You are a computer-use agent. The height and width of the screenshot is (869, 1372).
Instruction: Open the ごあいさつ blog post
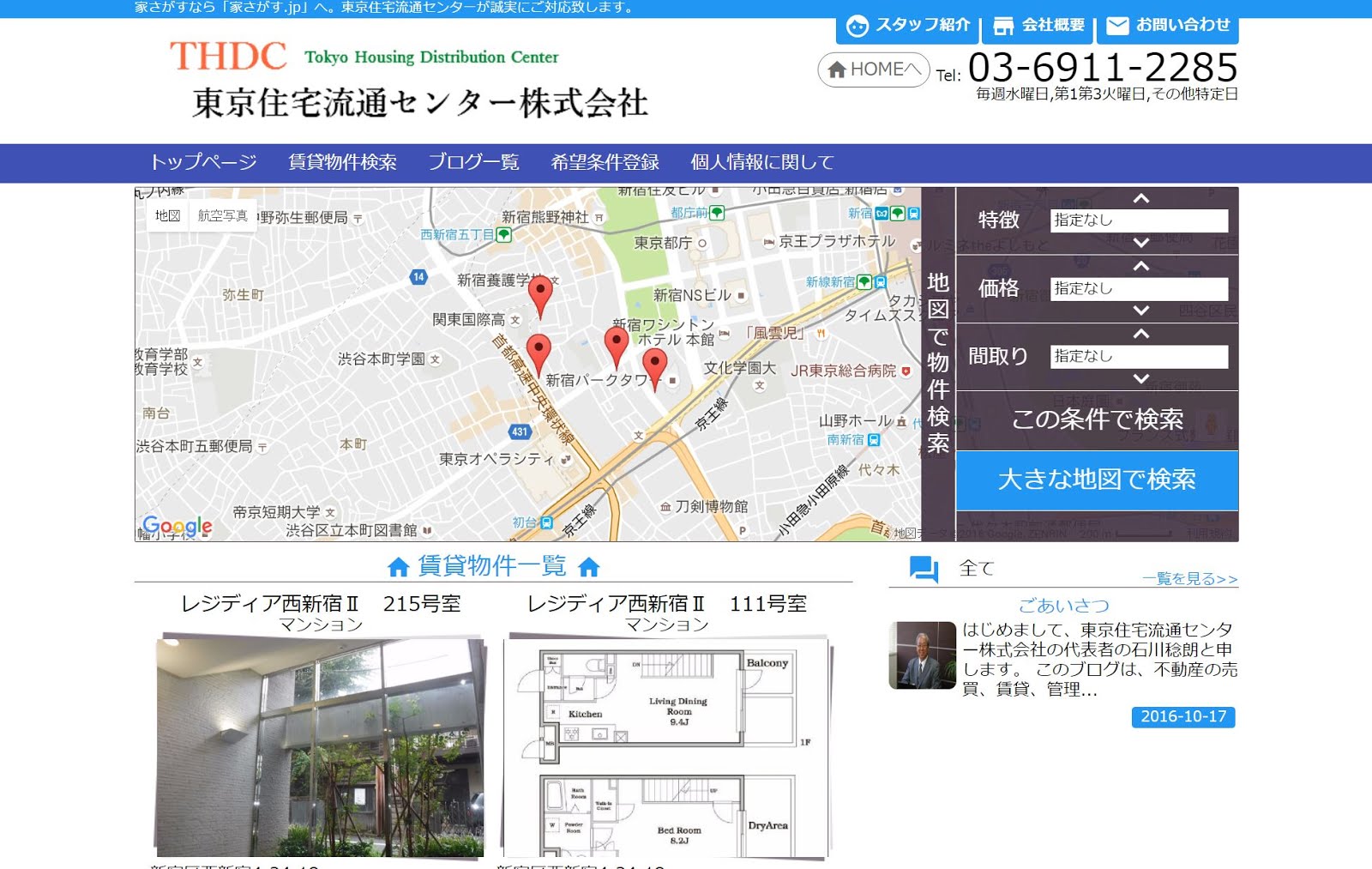click(1063, 606)
